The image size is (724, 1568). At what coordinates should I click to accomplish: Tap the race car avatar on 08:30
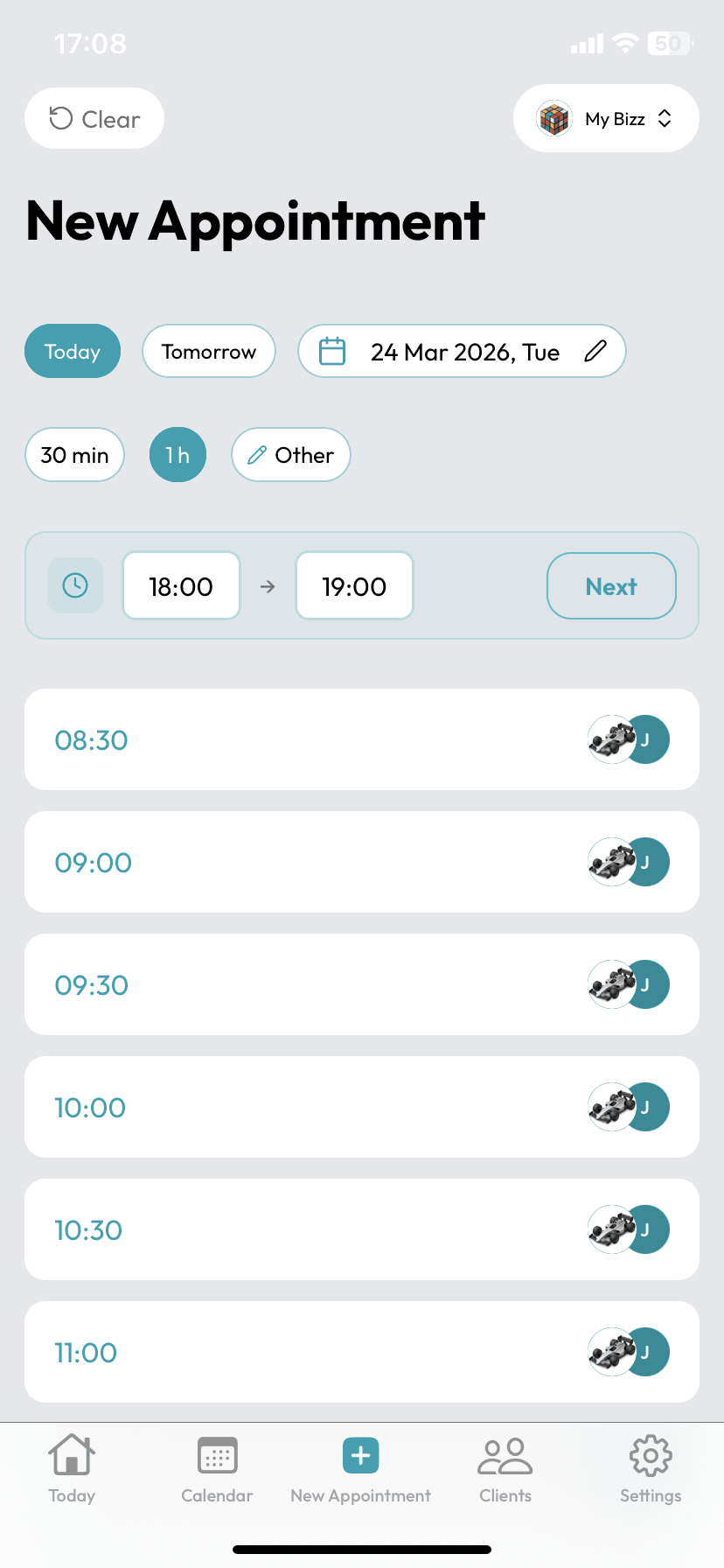point(611,740)
